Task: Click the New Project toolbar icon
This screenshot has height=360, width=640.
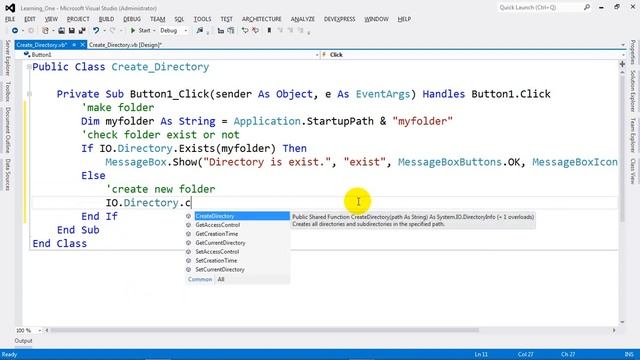Action: click(45, 31)
